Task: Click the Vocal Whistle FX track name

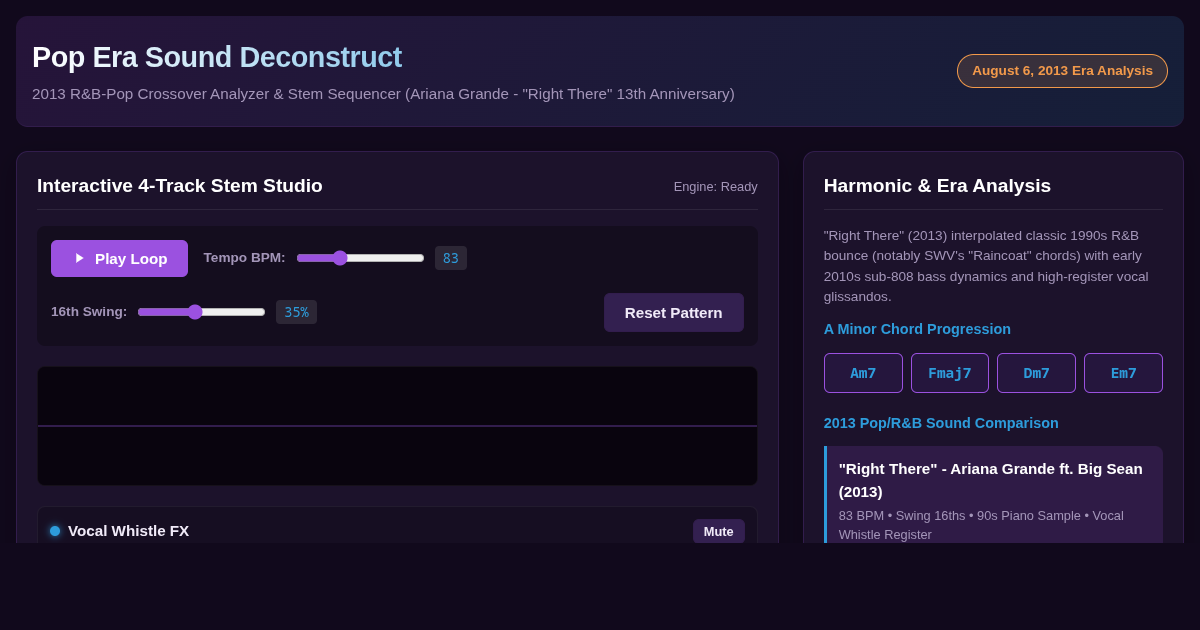Action: 128,531
